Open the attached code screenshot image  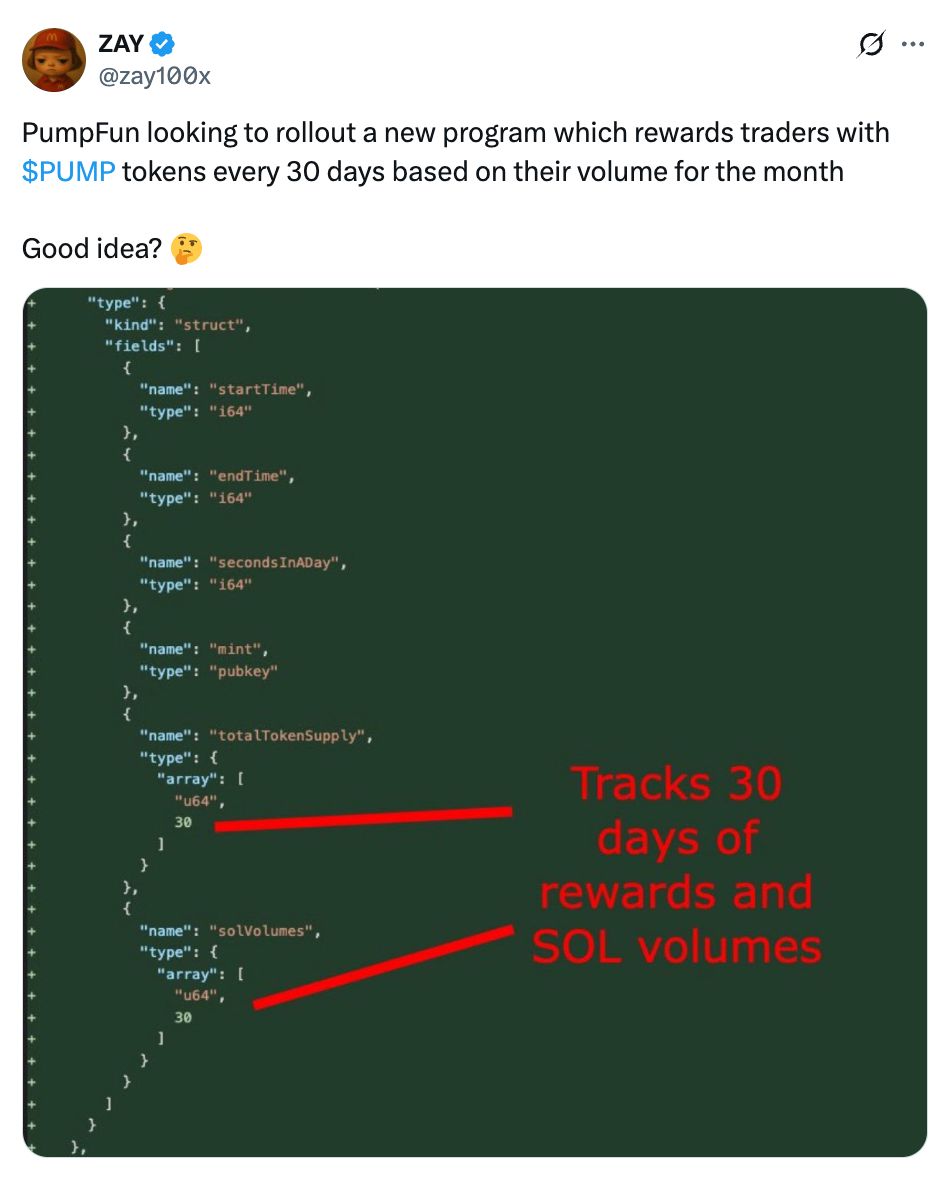point(475,721)
